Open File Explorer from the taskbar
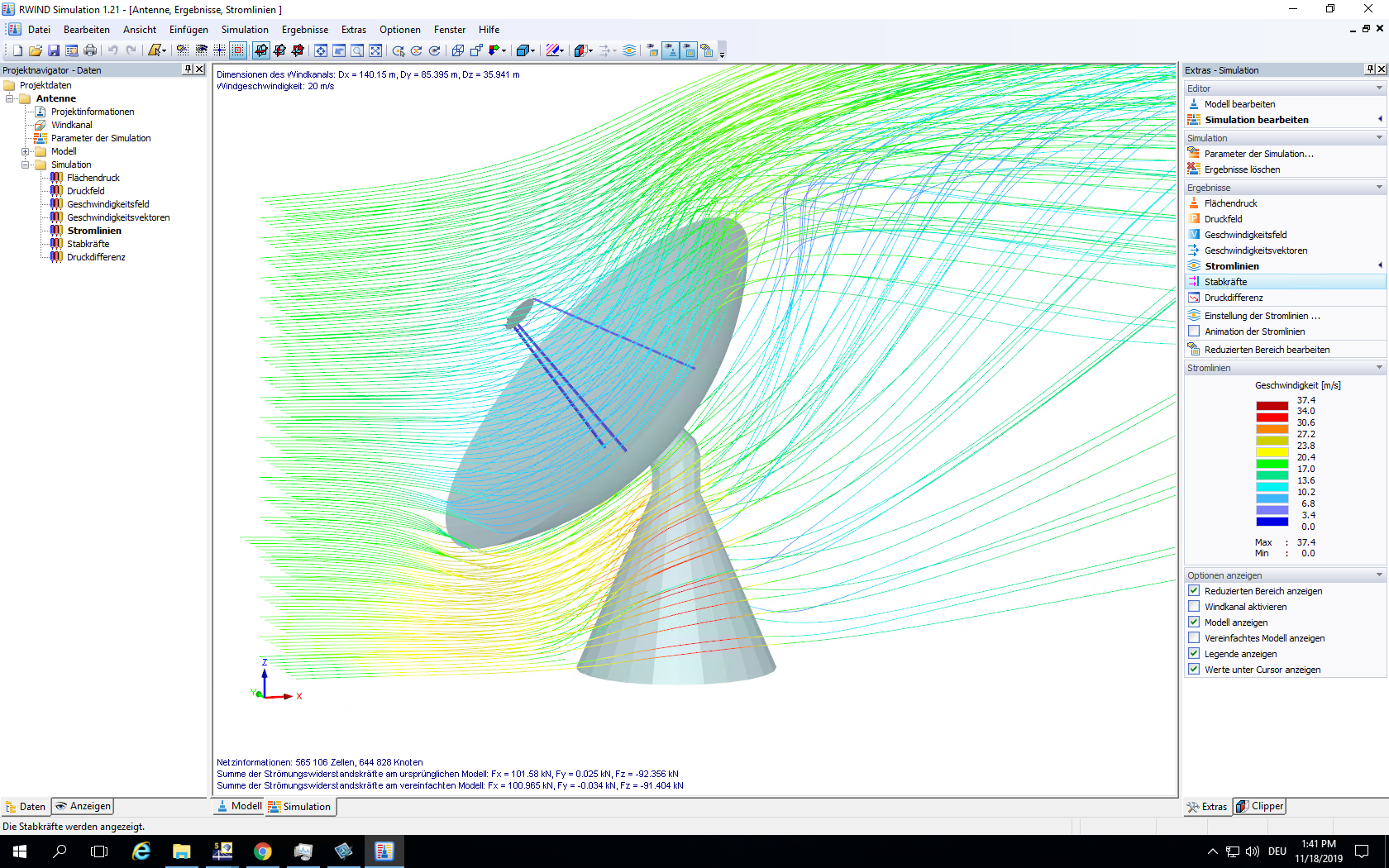Image resolution: width=1389 pixels, height=868 pixels. coord(182,851)
